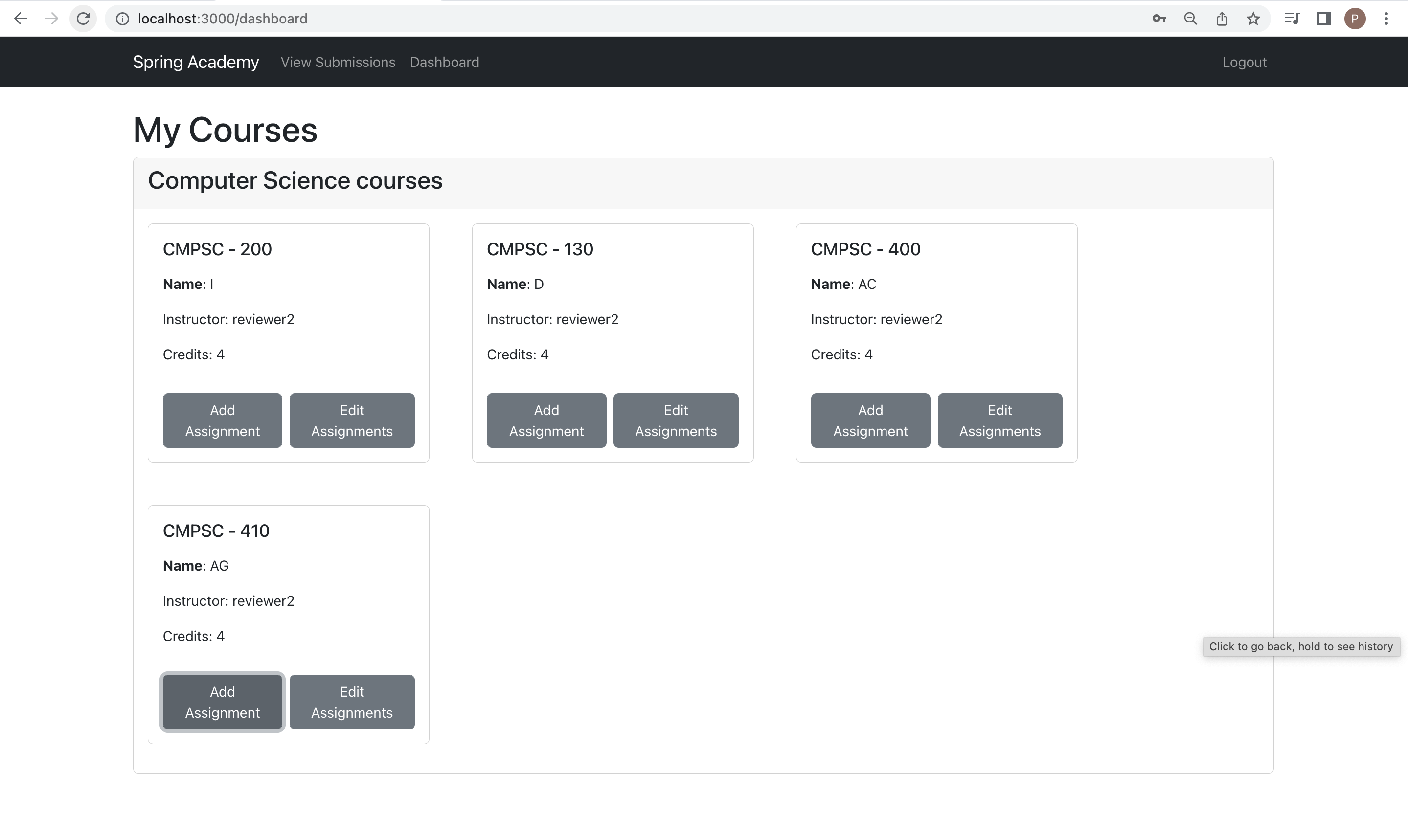Click the Spring Academy brand link

pos(195,62)
